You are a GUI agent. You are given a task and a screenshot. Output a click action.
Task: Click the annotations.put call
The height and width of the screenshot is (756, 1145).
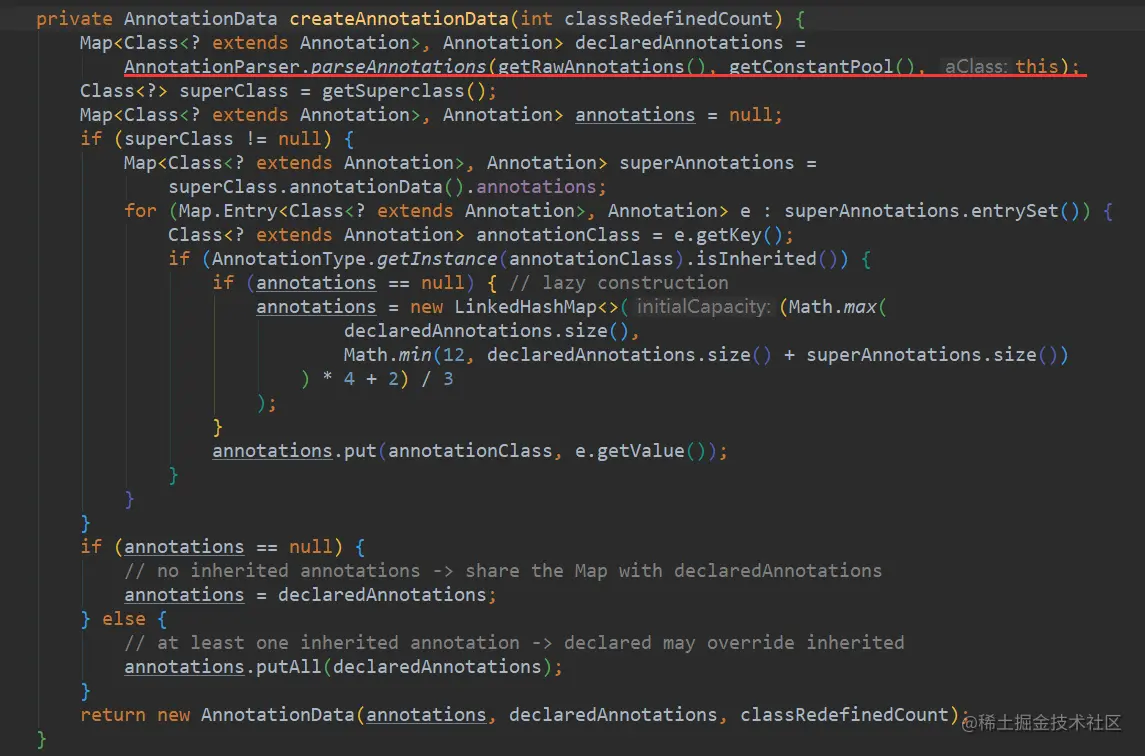click(x=294, y=451)
